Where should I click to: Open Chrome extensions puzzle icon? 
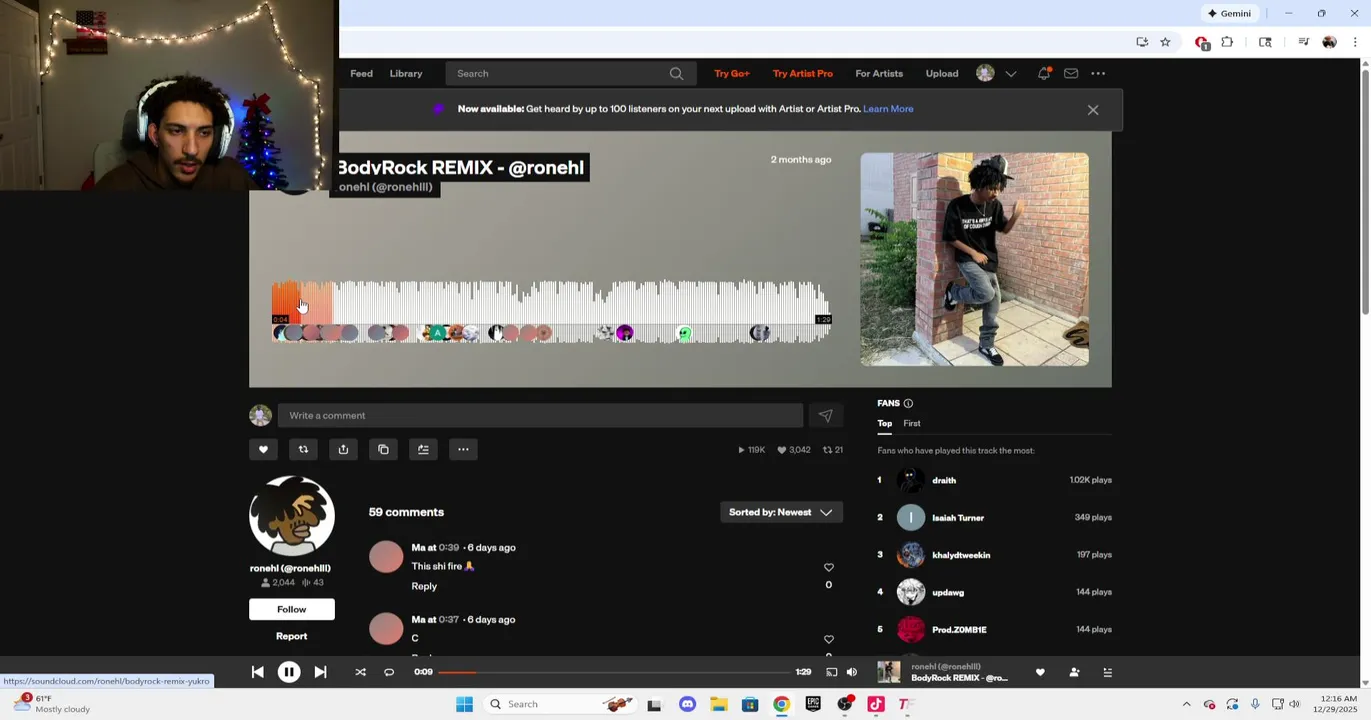coord(1227,42)
